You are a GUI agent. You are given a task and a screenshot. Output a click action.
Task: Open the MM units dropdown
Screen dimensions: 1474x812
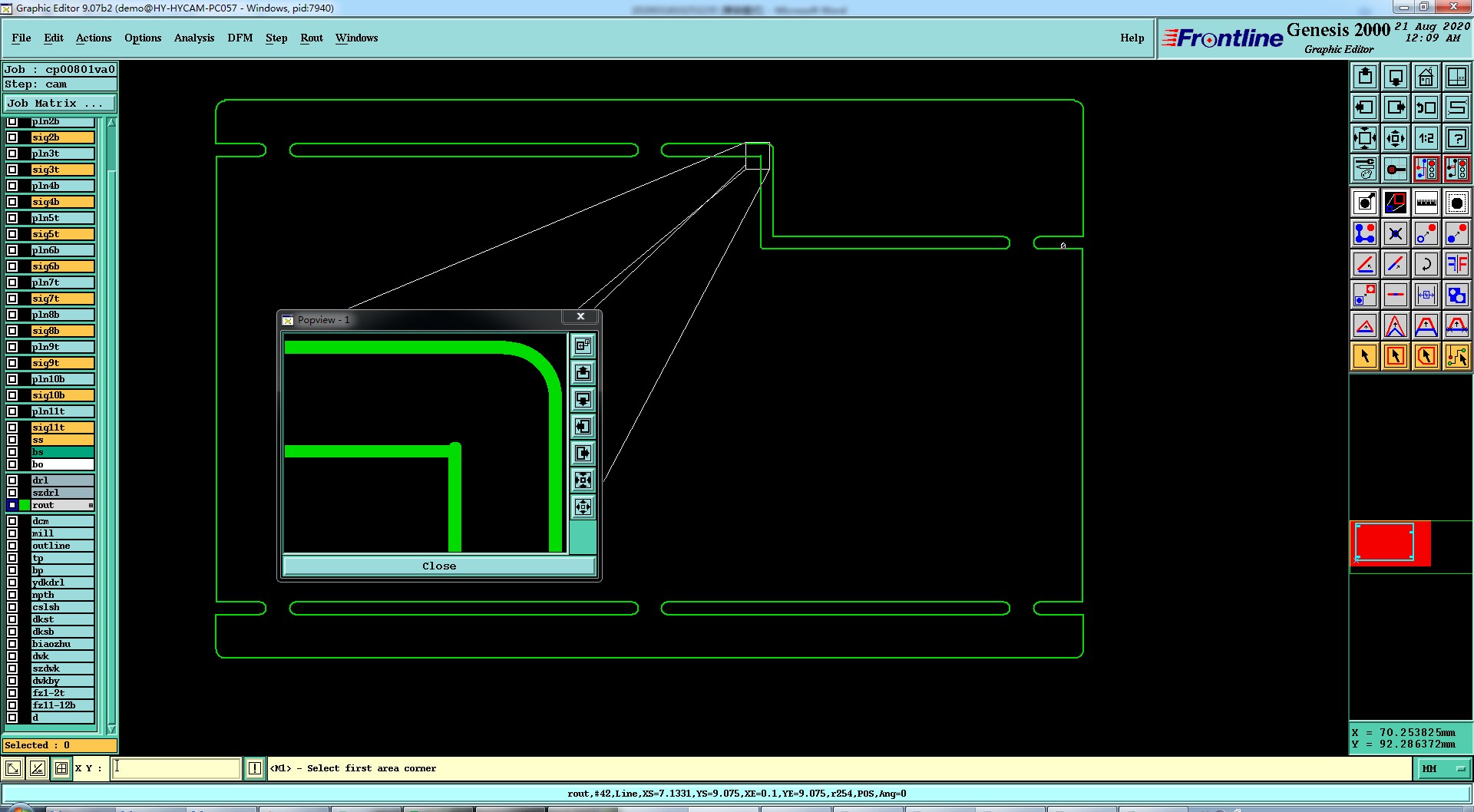click(x=1443, y=768)
